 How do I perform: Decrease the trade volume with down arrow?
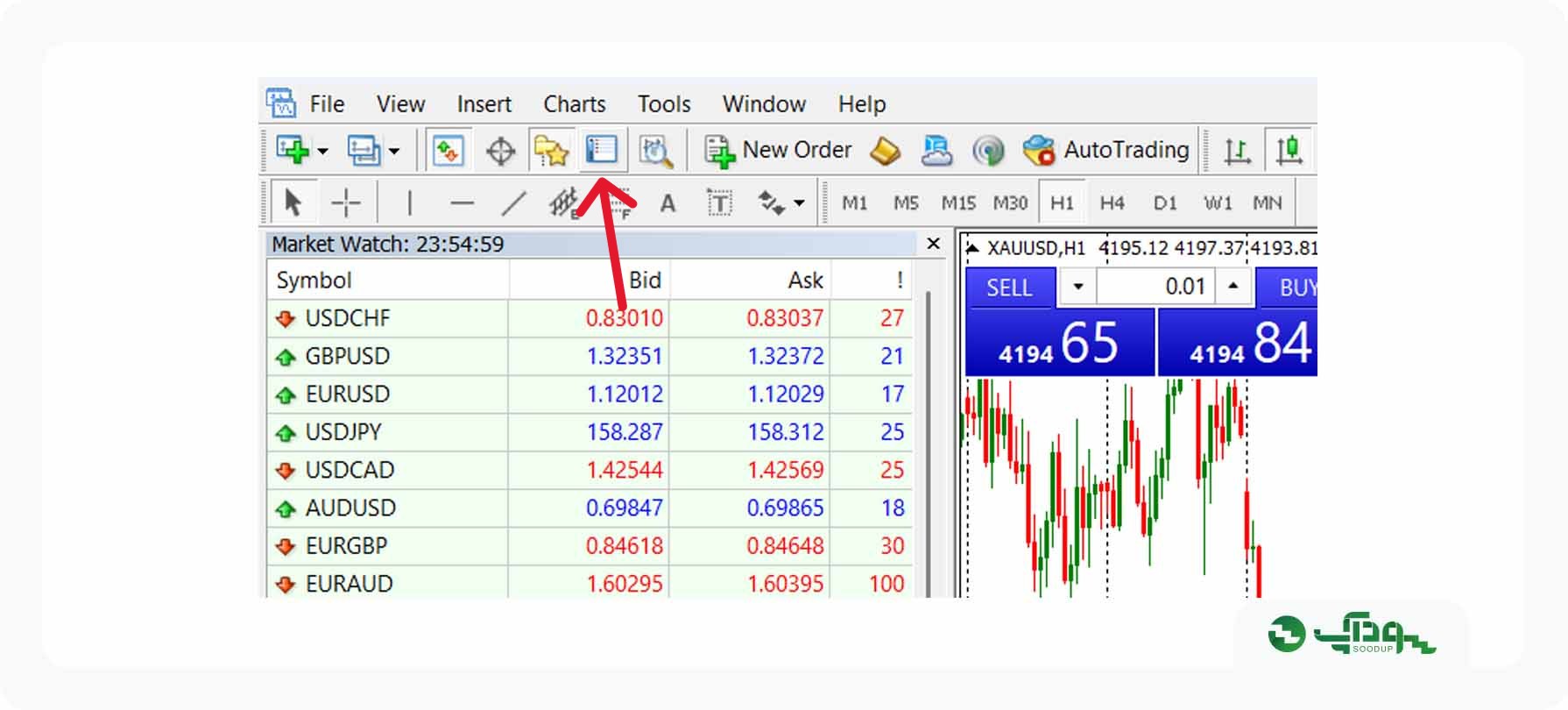(x=1077, y=287)
